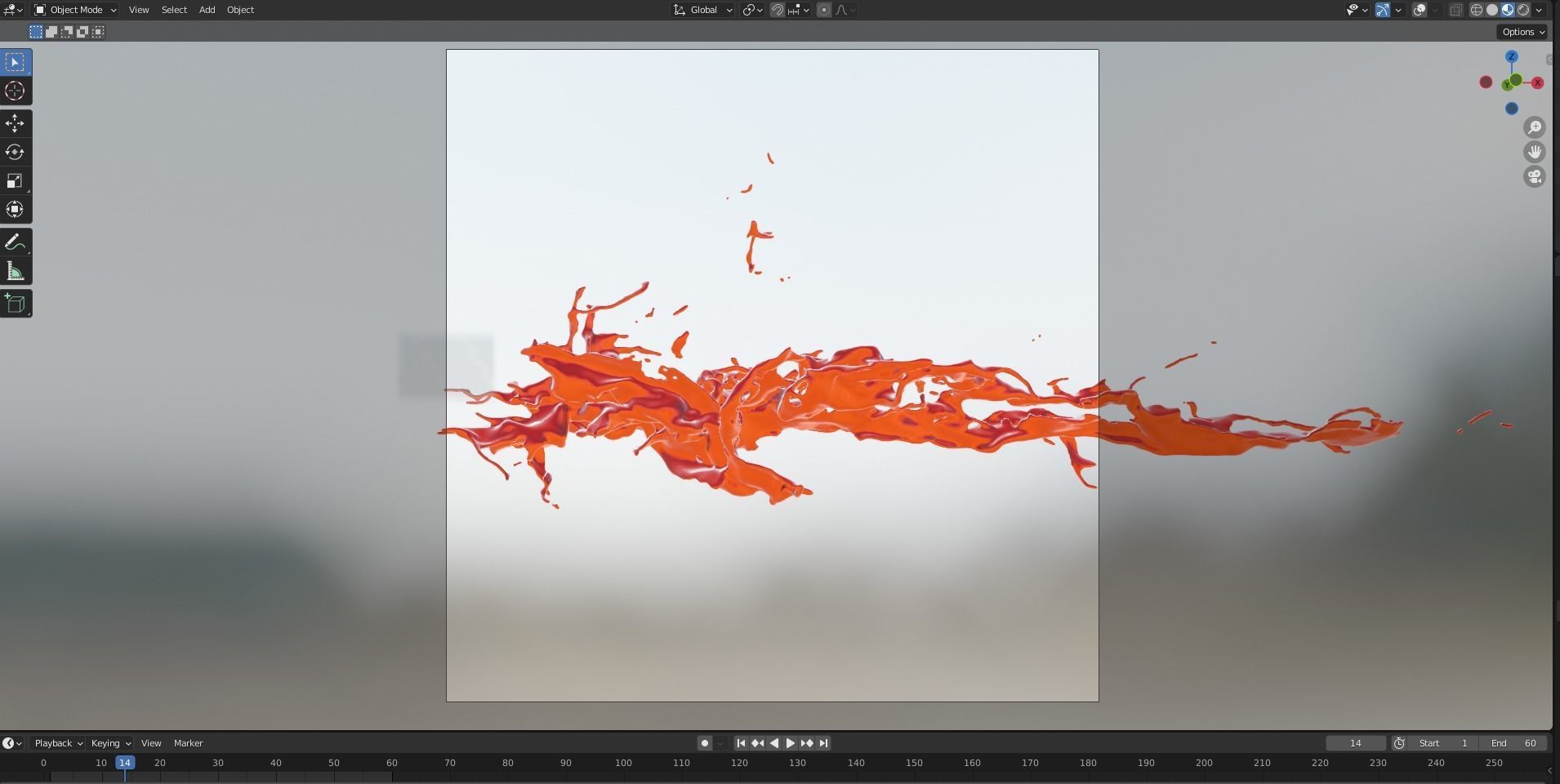Select the Select Box tool
Viewport: 1560px width, 784px height.
point(16,62)
